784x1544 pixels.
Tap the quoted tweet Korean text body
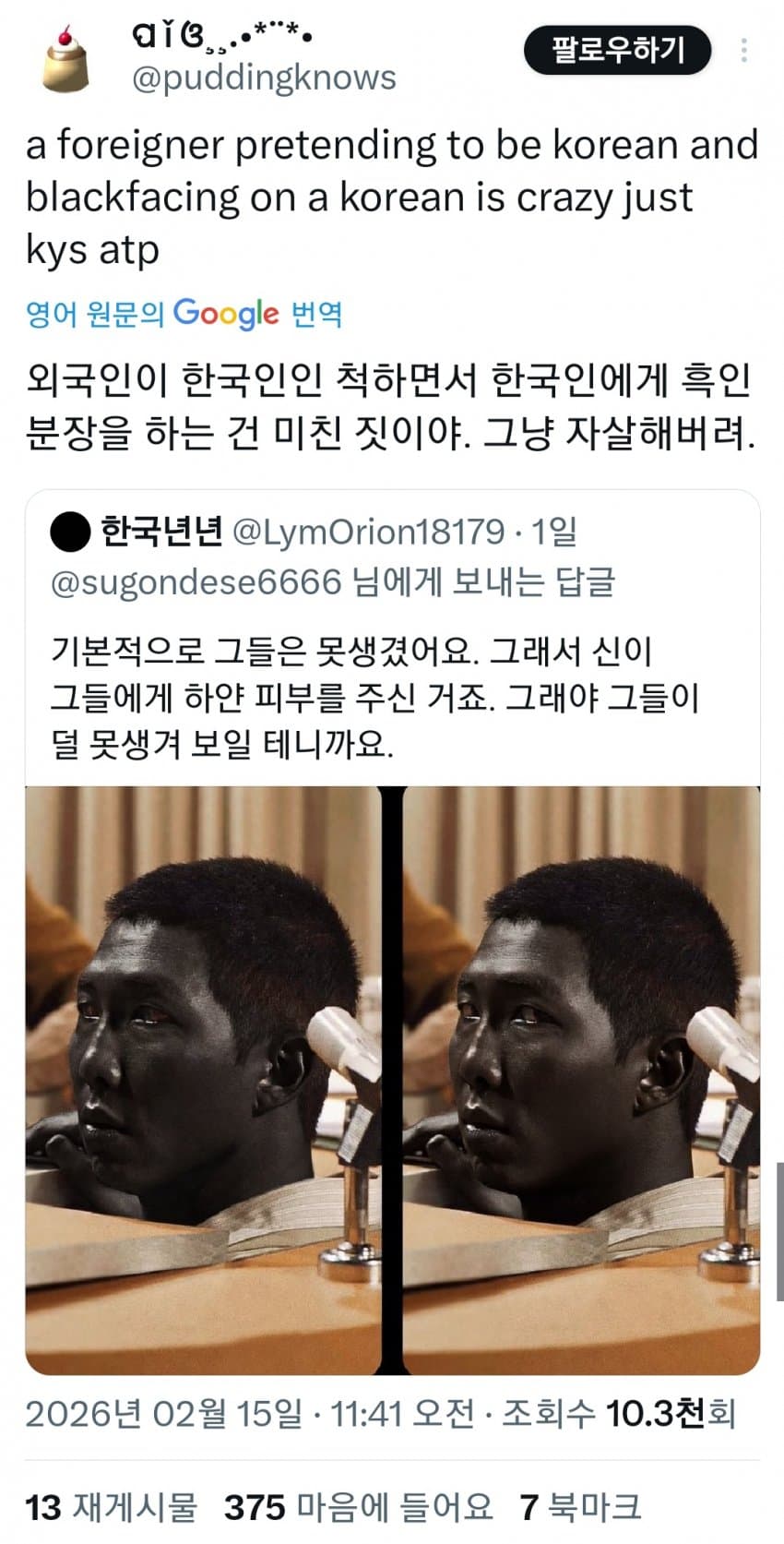[x=375, y=697]
